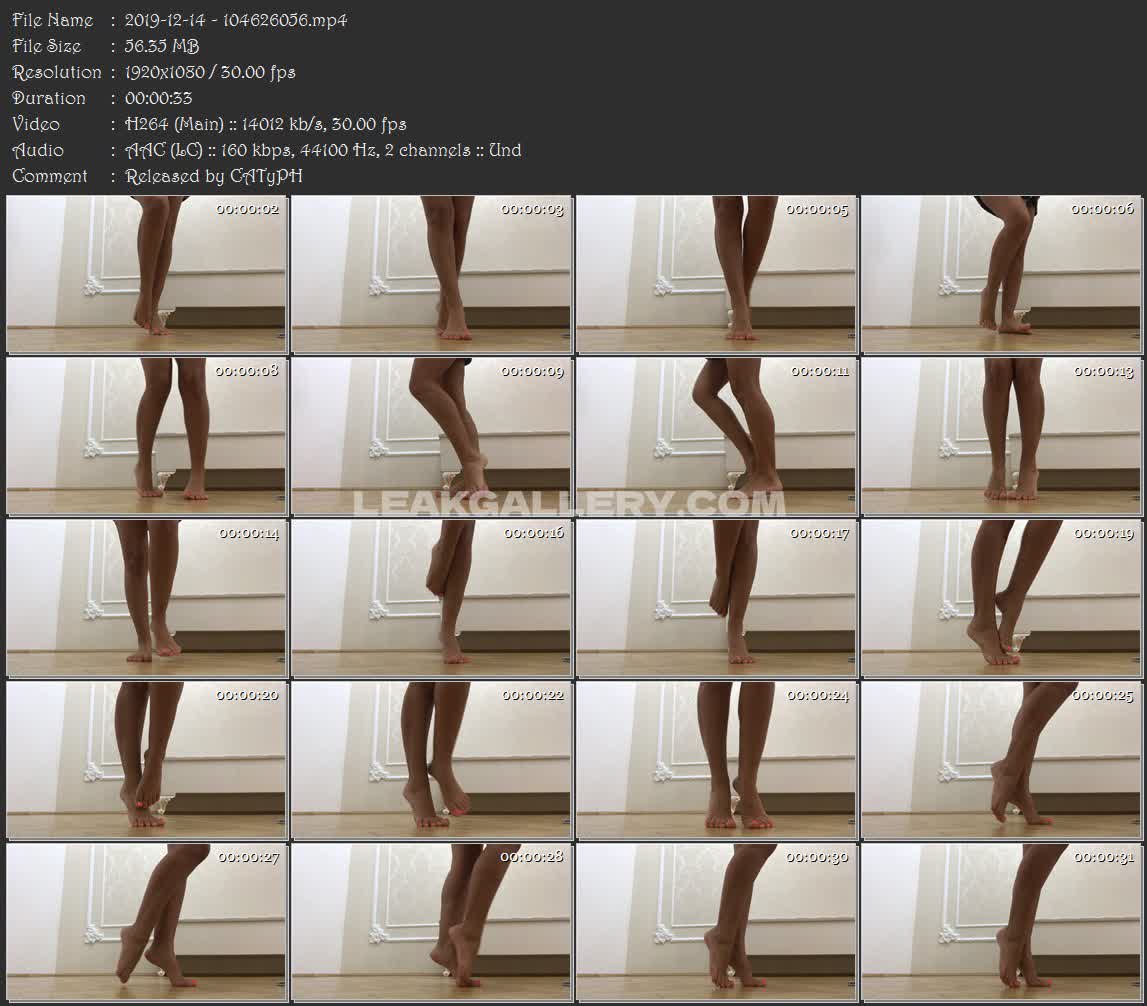Open the thumbnail marked 00:00:16
This screenshot has height=1006, width=1147.
431,598
